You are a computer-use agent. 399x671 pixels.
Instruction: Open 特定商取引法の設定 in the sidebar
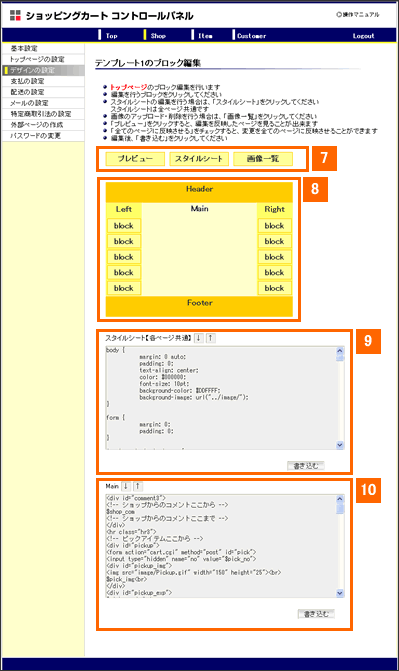click(43, 114)
